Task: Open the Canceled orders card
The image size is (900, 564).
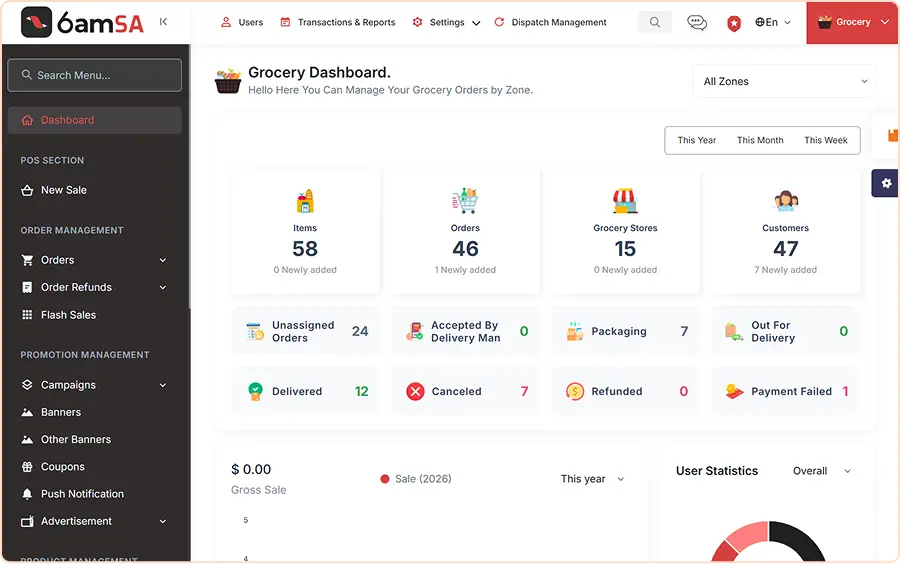Action: point(465,391)
